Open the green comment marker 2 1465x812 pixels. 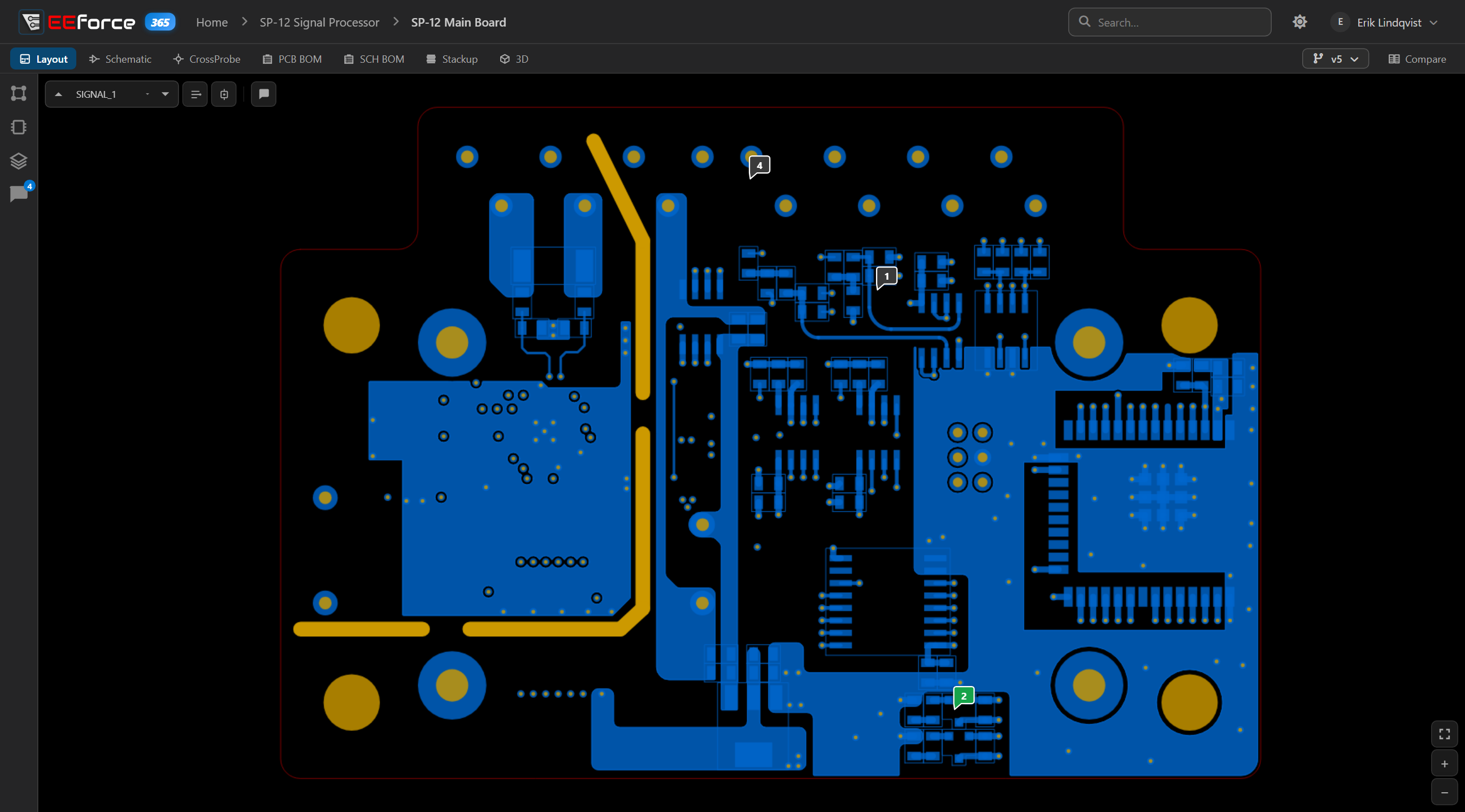pos(964,697)
